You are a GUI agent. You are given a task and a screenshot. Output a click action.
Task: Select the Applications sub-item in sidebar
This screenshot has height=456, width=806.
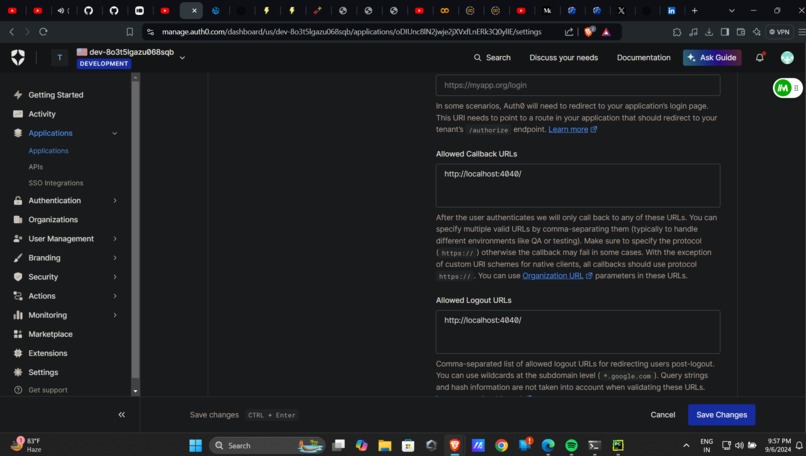point(48,151)
